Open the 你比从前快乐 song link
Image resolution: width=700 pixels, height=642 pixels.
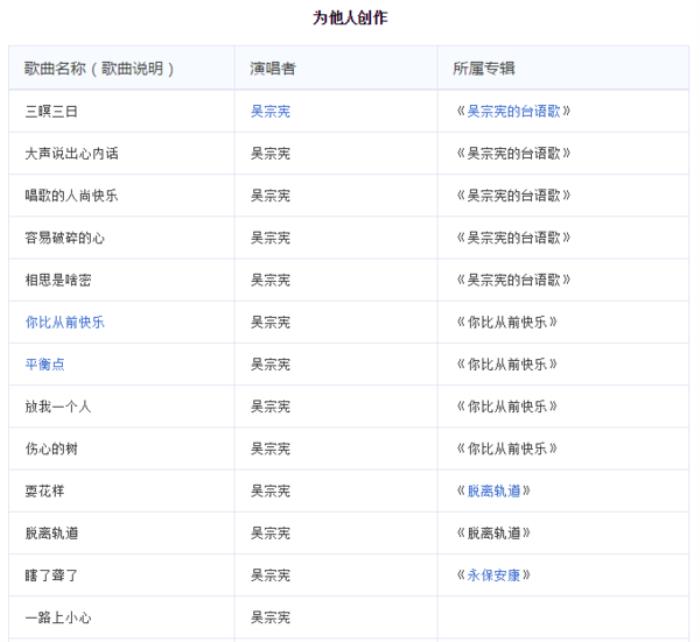65,322
